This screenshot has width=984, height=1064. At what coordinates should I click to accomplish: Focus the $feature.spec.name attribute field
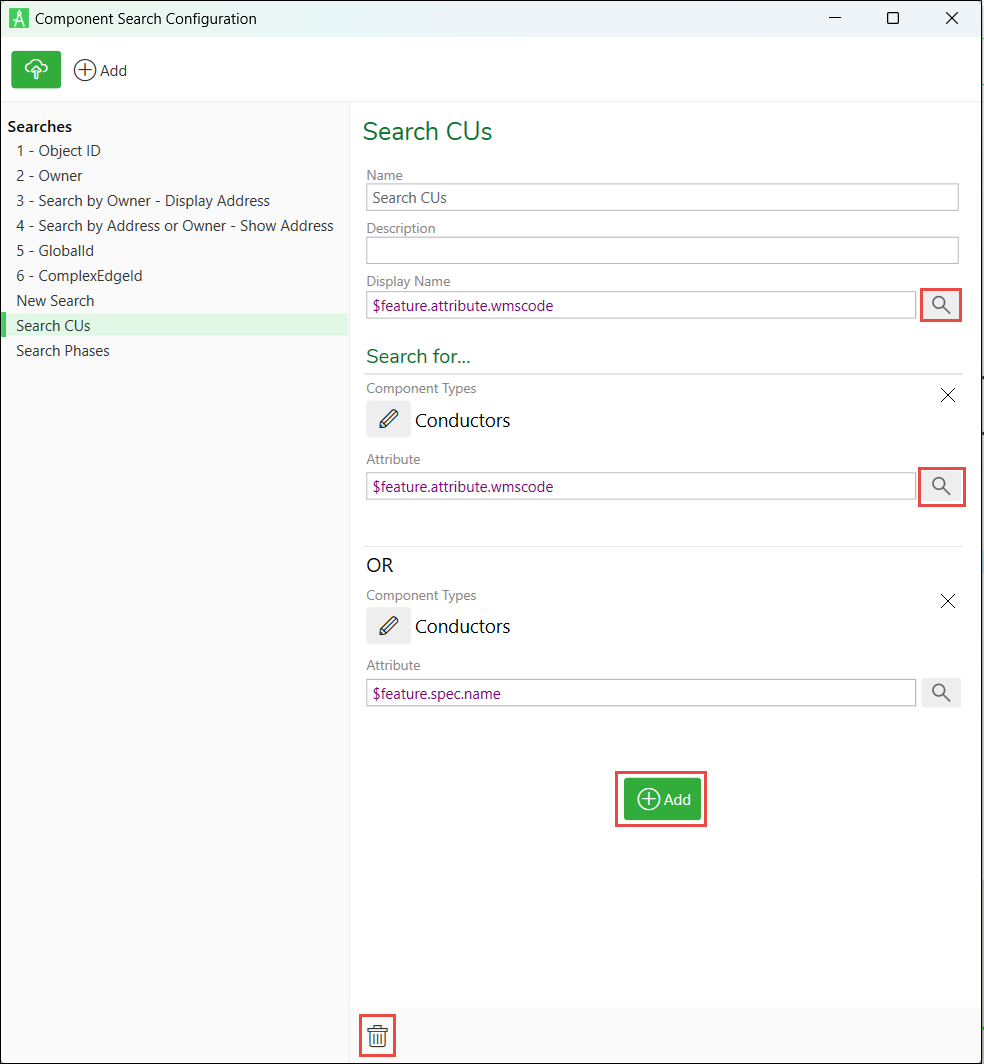click(641, 694)
